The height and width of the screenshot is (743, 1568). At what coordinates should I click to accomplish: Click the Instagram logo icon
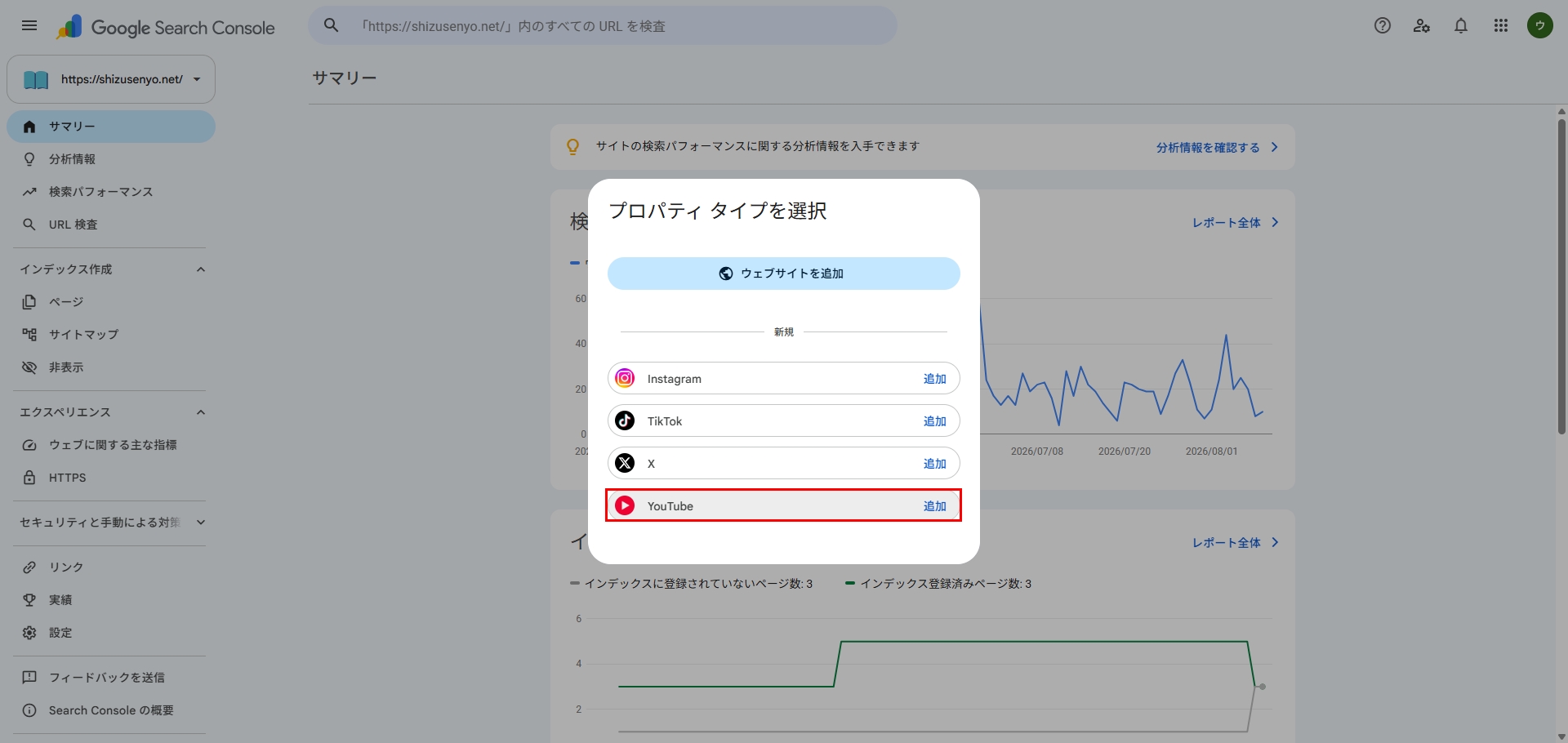625,378
